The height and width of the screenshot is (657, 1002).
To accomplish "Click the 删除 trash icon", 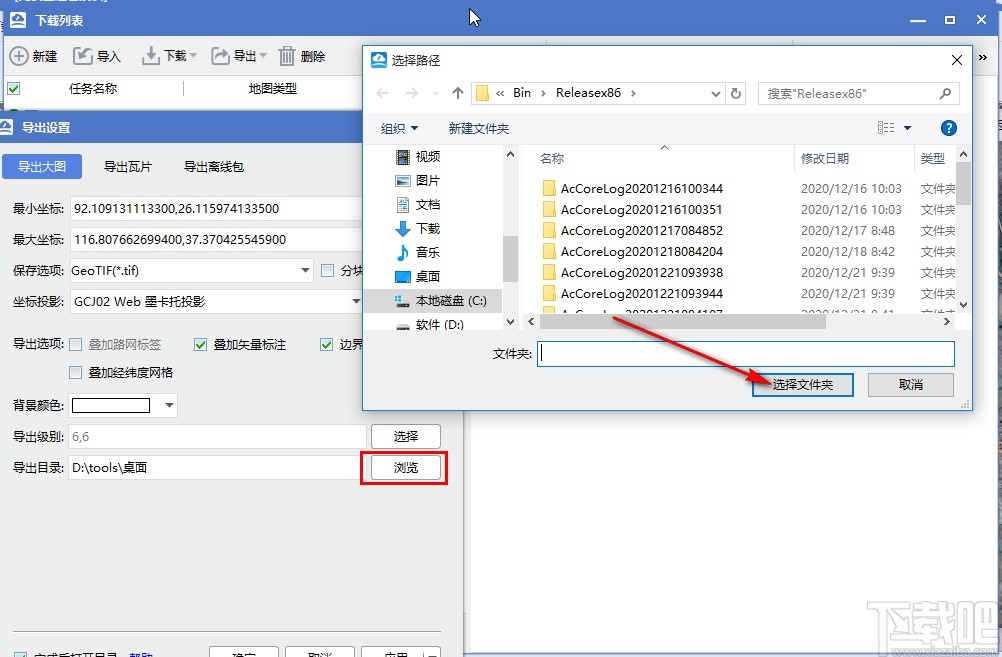I will pyautogui.click(x=287, y=56).
